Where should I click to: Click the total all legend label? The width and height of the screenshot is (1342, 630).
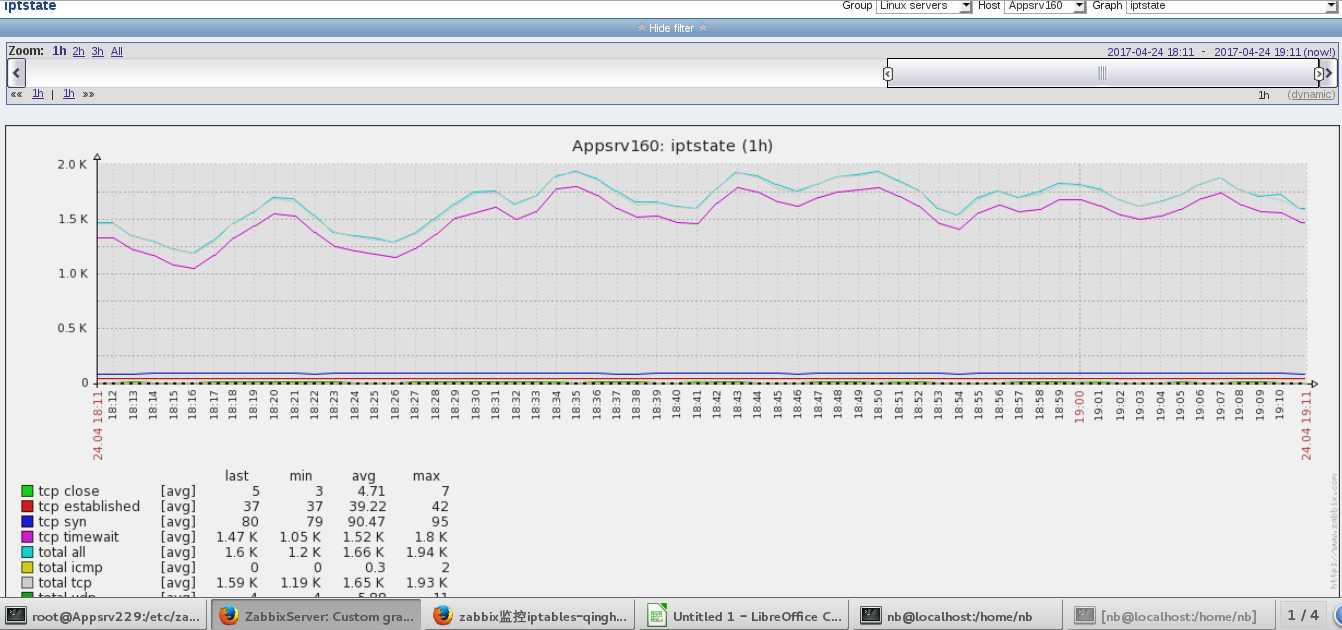[61, 552]
